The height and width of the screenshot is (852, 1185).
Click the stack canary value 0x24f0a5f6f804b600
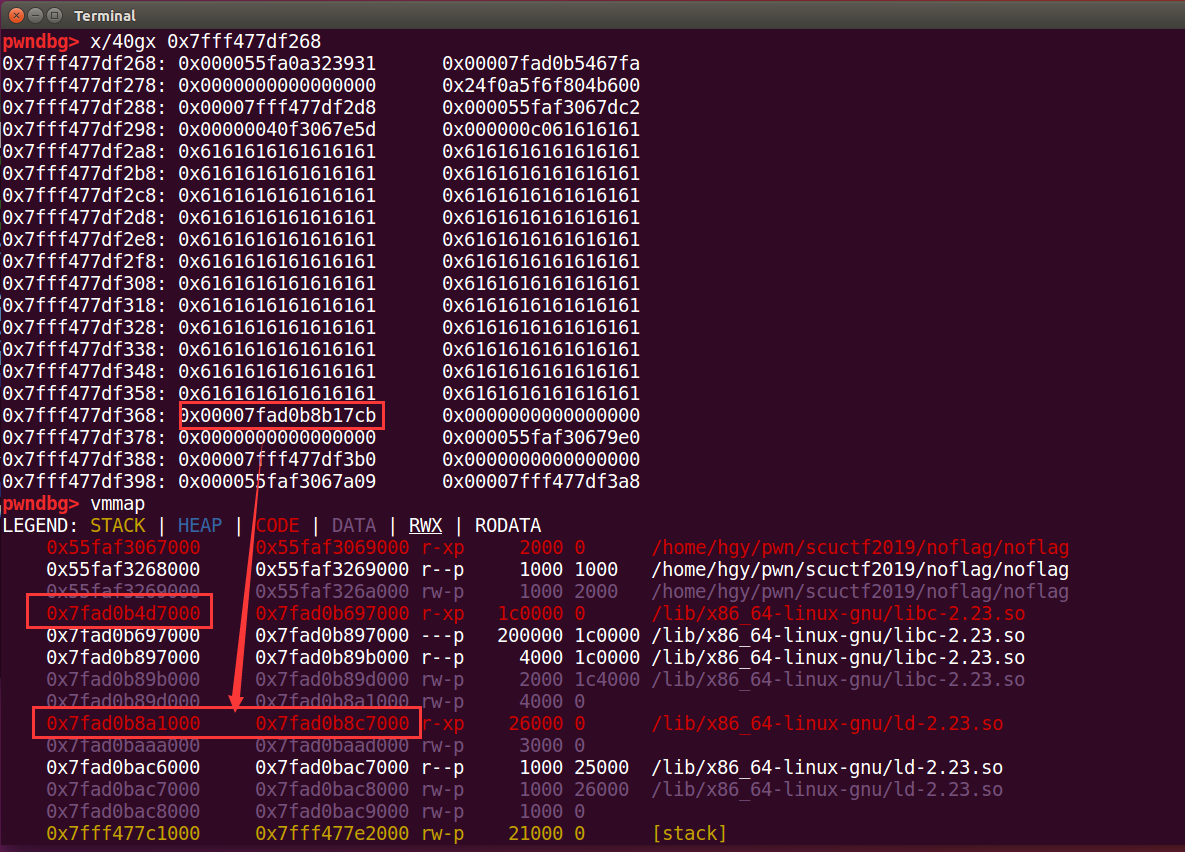540,85
